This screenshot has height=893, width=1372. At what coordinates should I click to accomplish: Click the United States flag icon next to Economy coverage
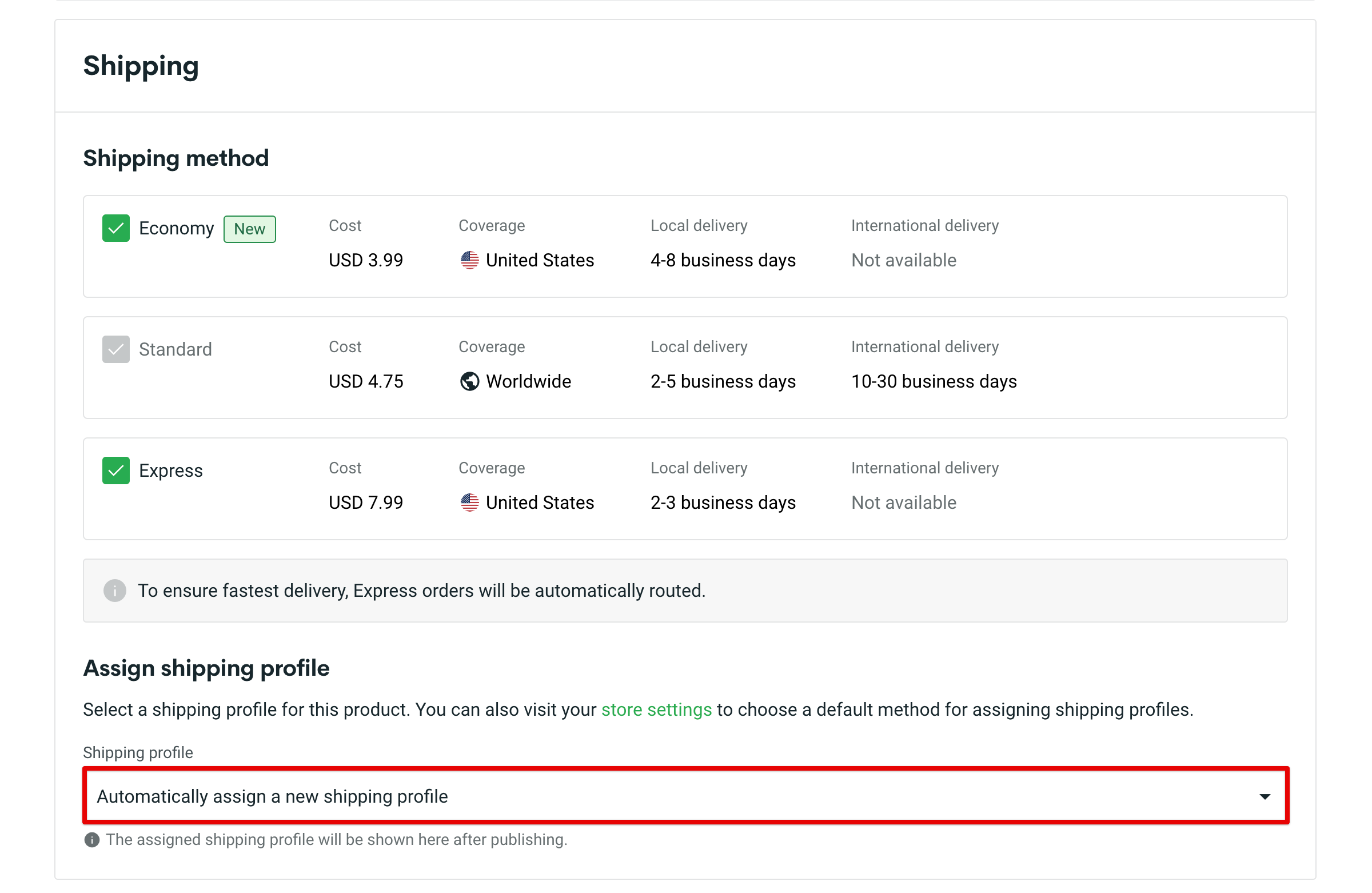[469, 260]
